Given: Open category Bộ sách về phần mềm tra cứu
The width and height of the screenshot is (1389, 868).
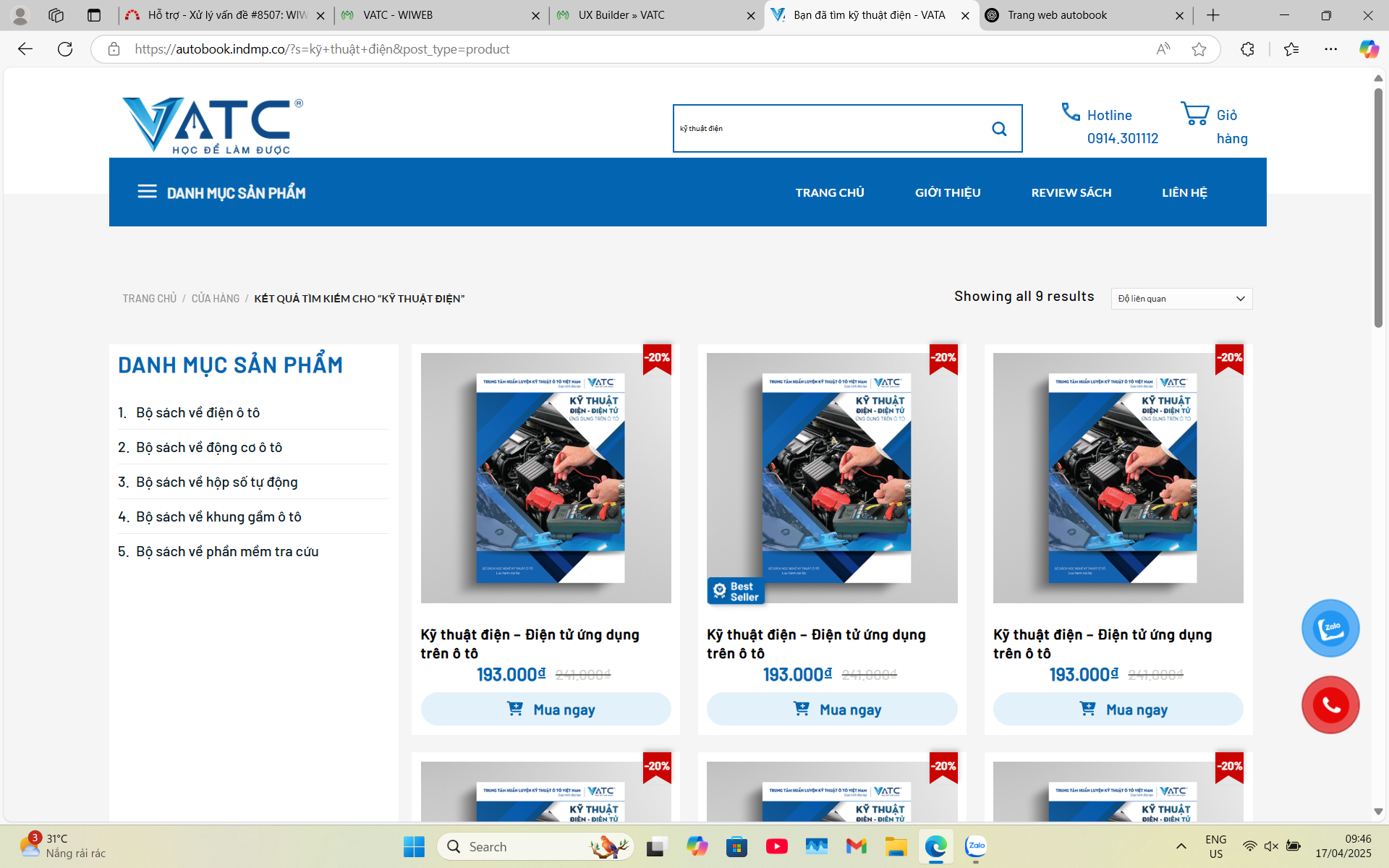Looking at the screenshot, I should click(227, 551).
